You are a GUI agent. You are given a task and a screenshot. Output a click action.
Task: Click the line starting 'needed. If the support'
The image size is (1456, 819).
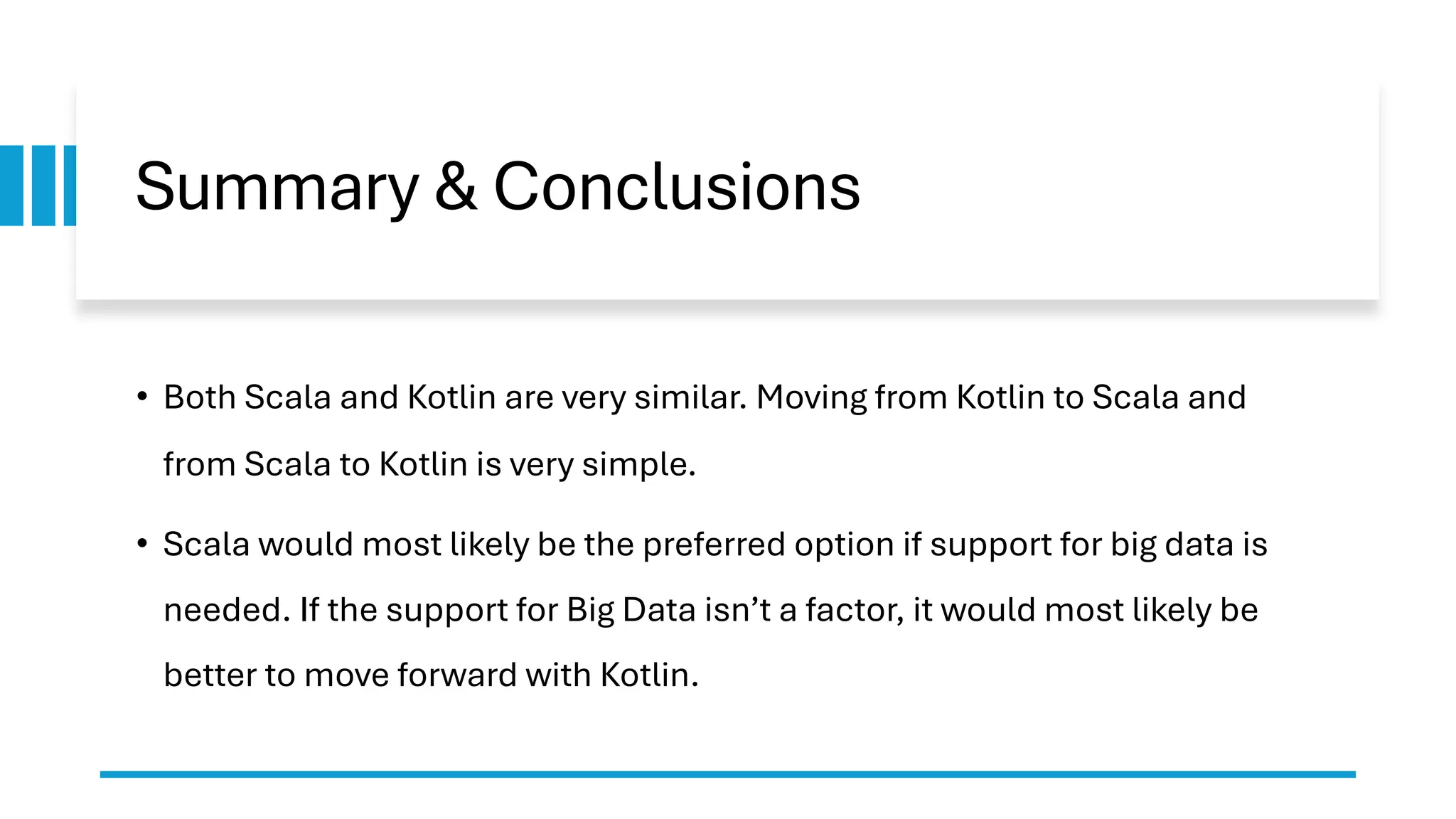pos(711,610)
